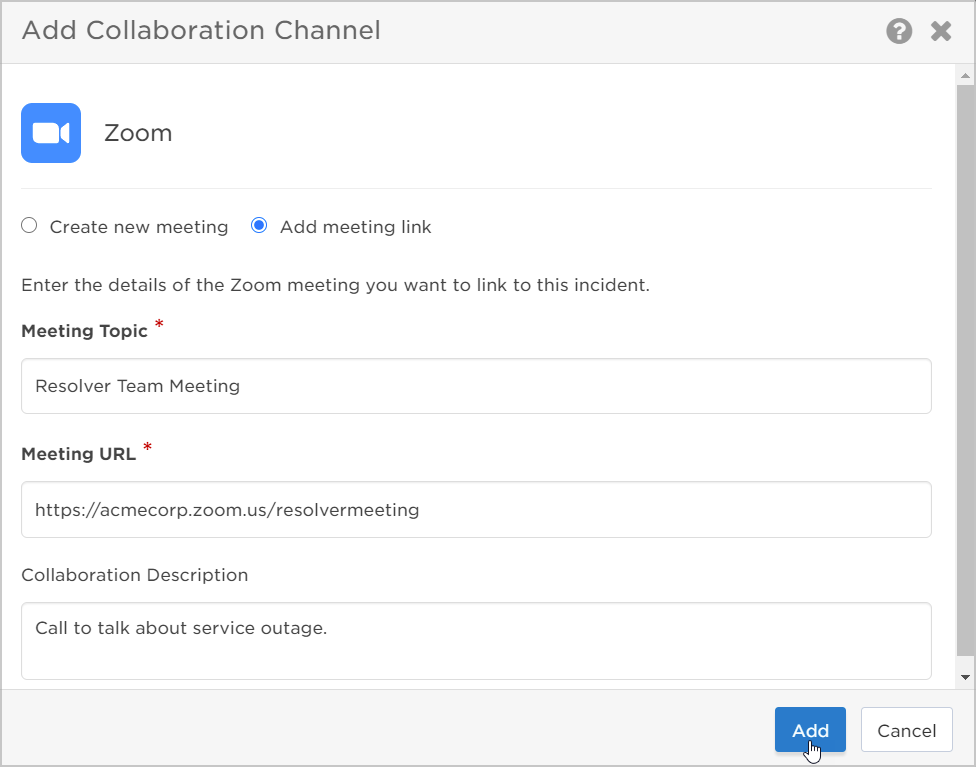Viewport: 976px width, 767px height.
Task: Click the scrollbar up arrow
Action: tap(965, 76)
